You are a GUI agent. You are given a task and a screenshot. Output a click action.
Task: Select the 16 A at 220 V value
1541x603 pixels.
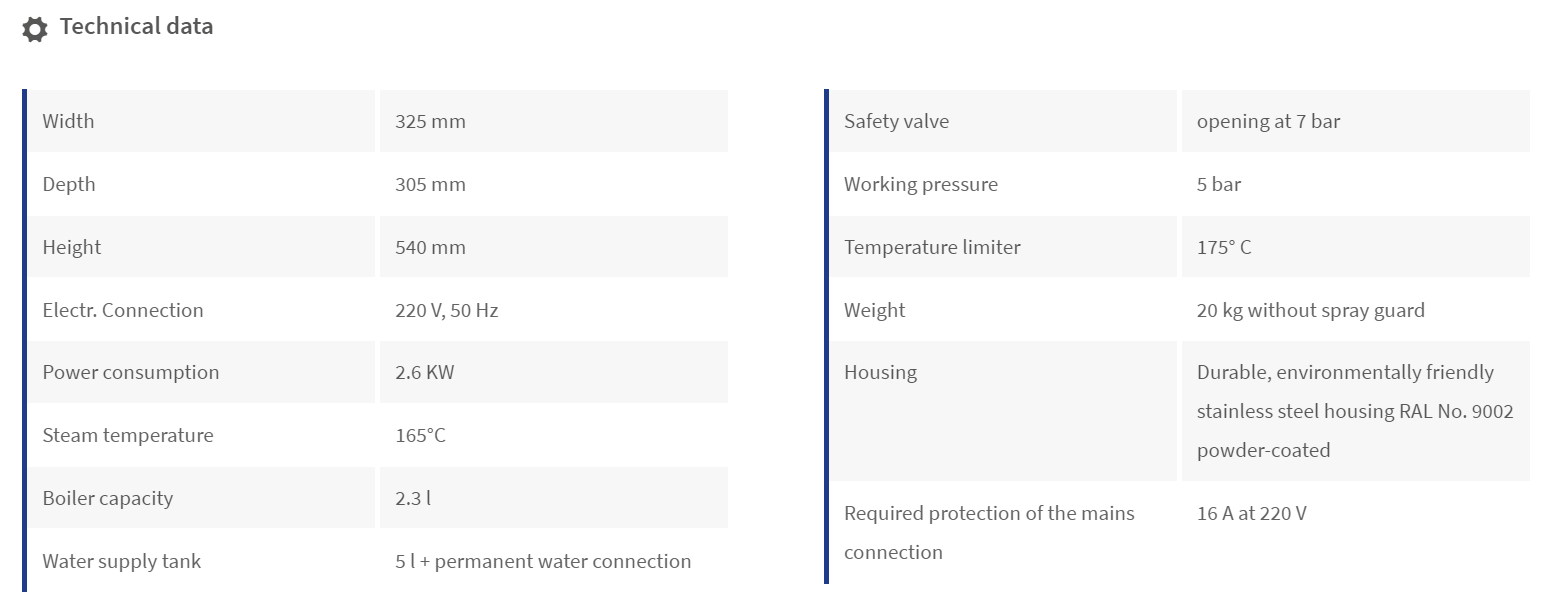[x=1251, y=514]
